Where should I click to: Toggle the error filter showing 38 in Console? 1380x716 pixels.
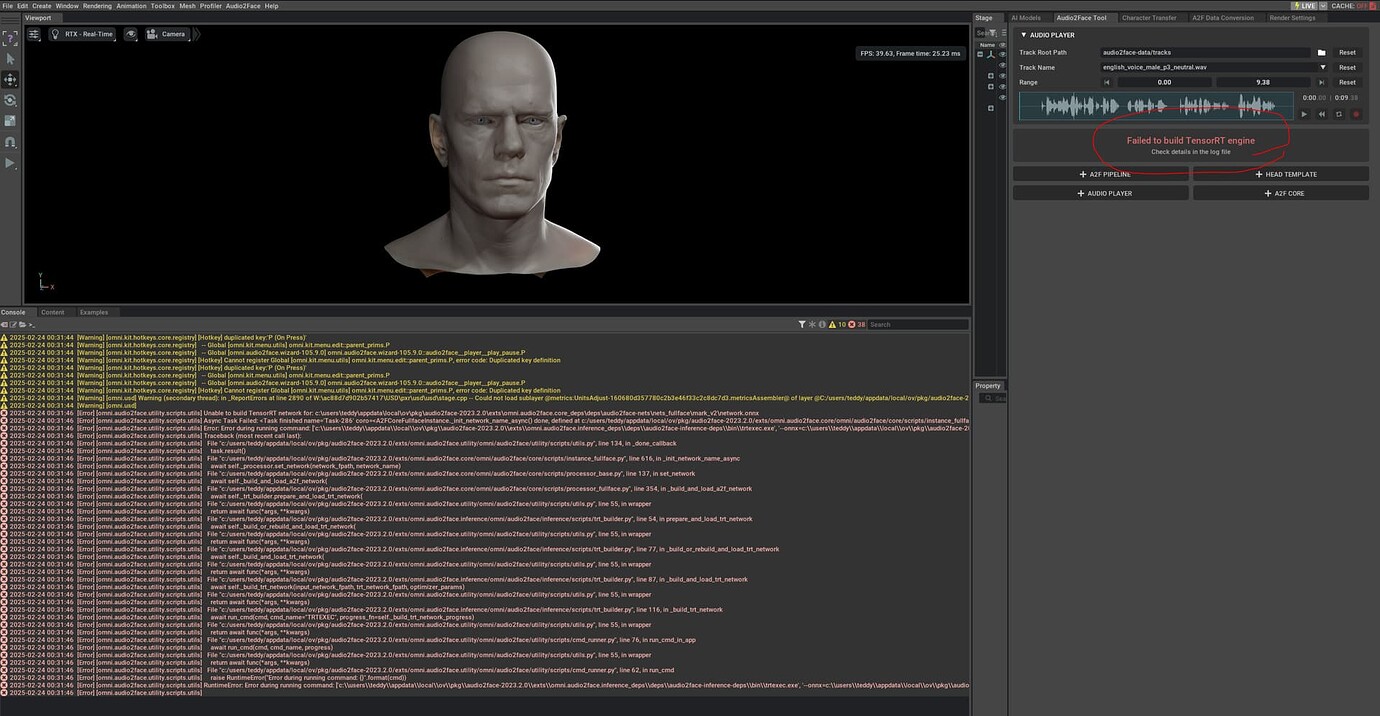click(855, 324)
